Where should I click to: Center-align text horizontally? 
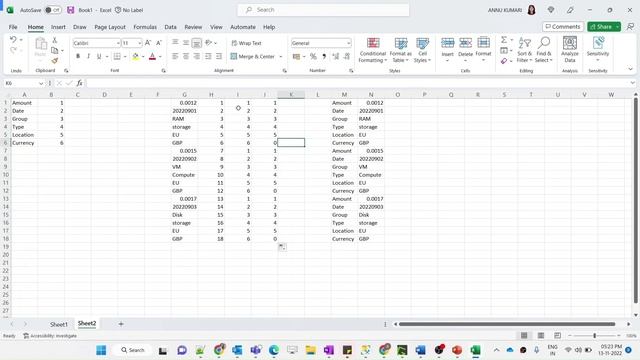coord(186,56)
